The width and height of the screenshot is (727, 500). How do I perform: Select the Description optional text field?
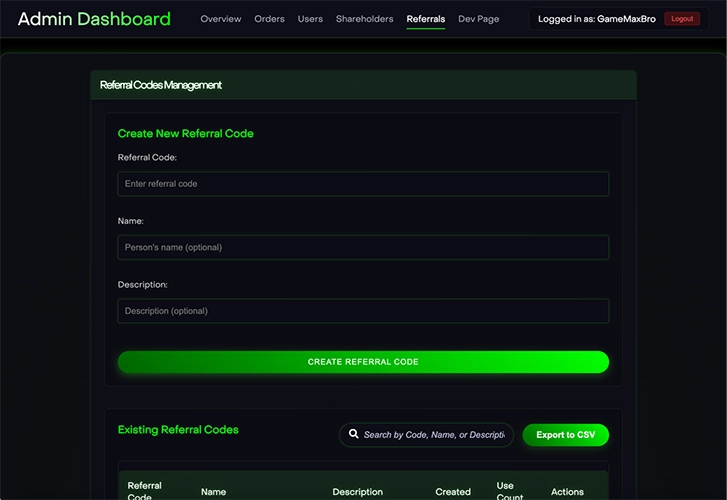(x=363, y=311)
